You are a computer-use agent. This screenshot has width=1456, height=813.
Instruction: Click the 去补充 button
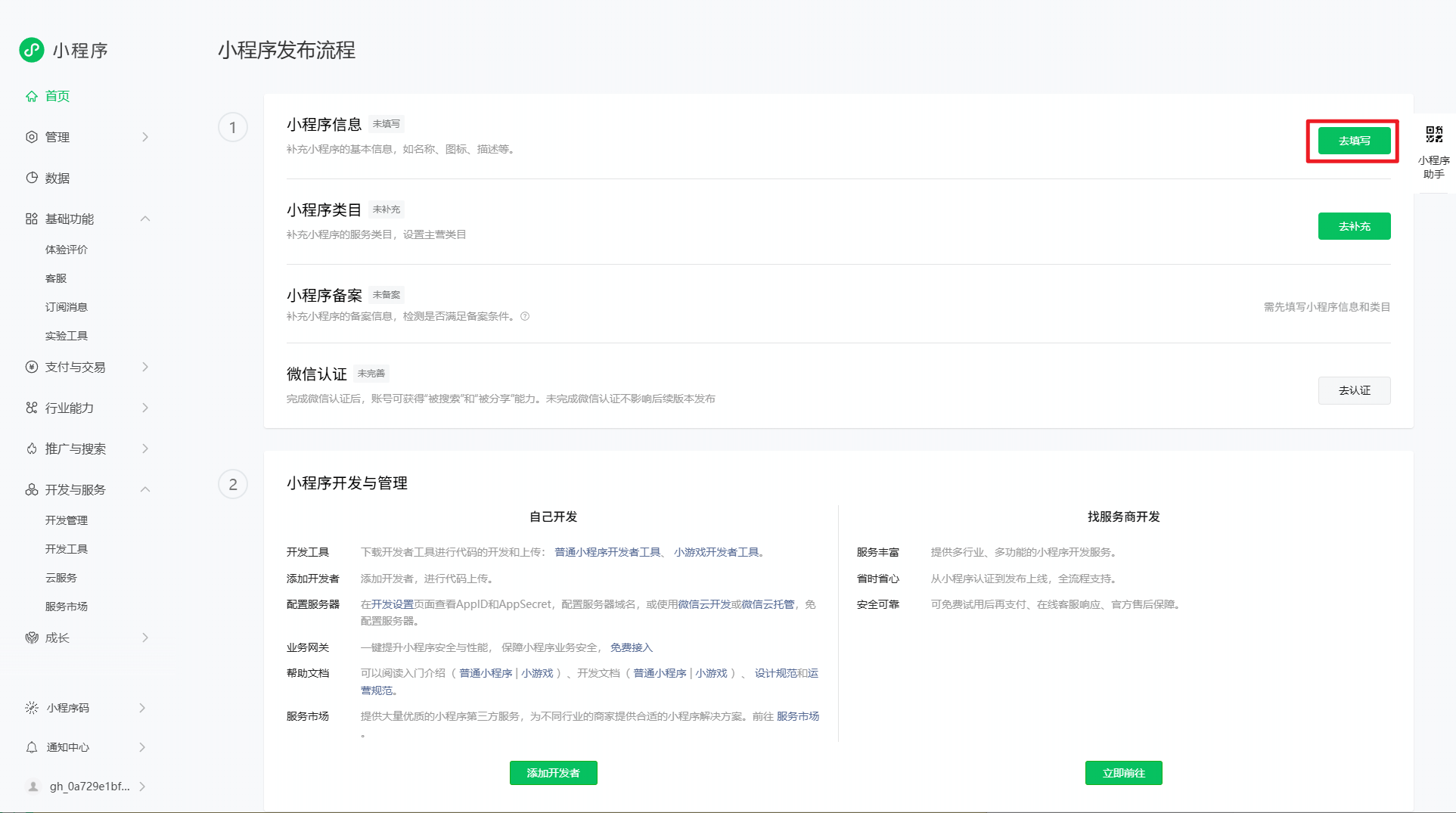[1354, 226]
